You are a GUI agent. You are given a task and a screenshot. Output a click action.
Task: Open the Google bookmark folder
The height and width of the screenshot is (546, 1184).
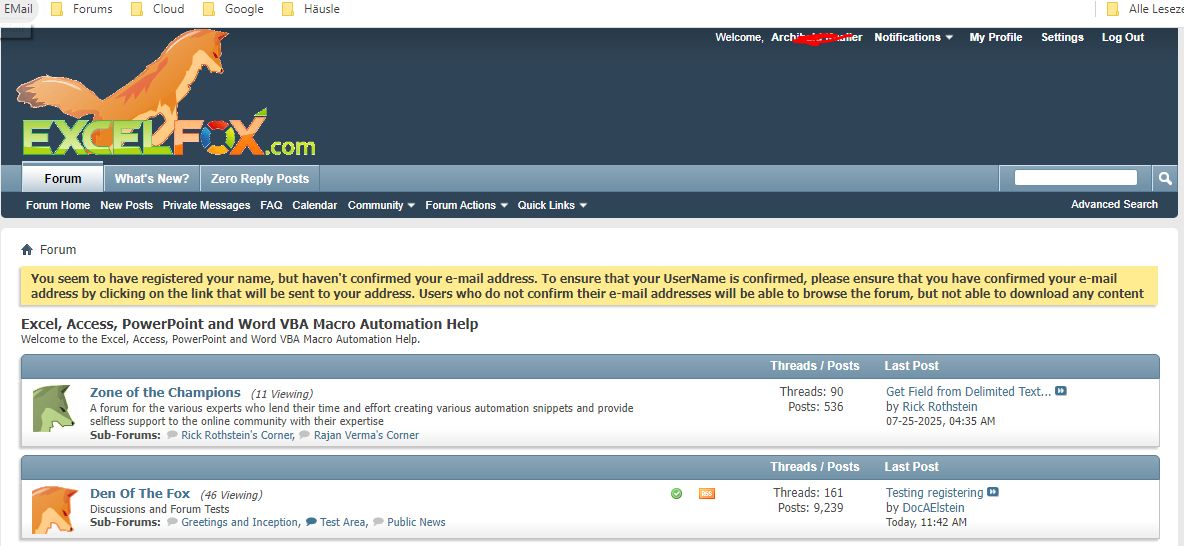click(234, 9)
